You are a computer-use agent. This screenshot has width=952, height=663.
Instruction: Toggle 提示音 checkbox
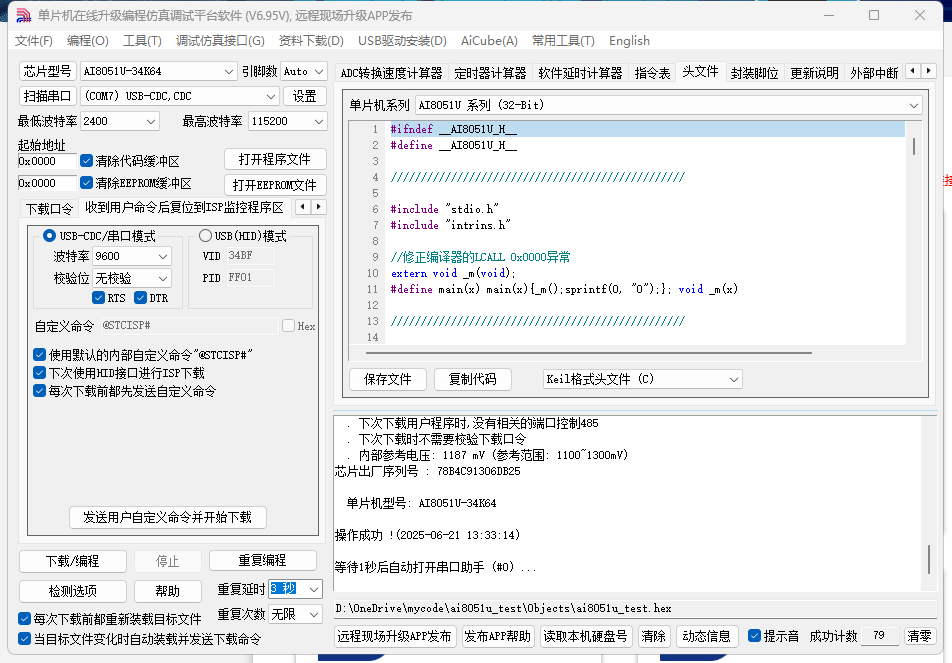point(754,636)
